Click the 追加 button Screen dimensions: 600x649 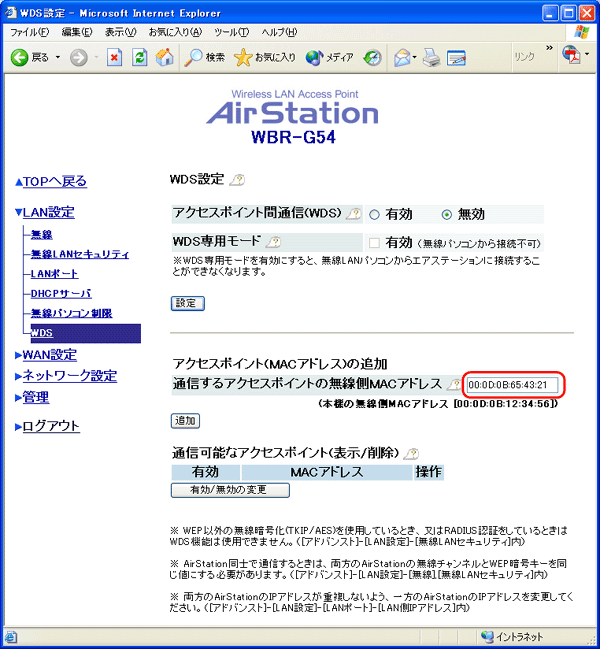coord(185,421)
